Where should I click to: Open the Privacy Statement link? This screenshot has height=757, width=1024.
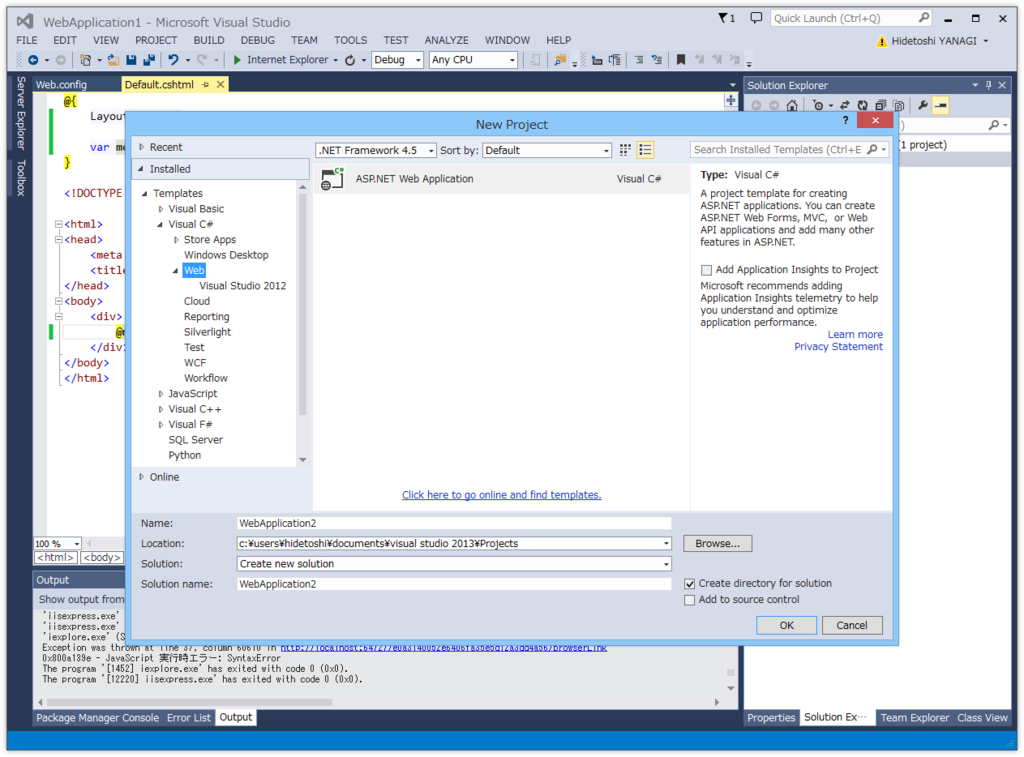click(x=838, y=347)
